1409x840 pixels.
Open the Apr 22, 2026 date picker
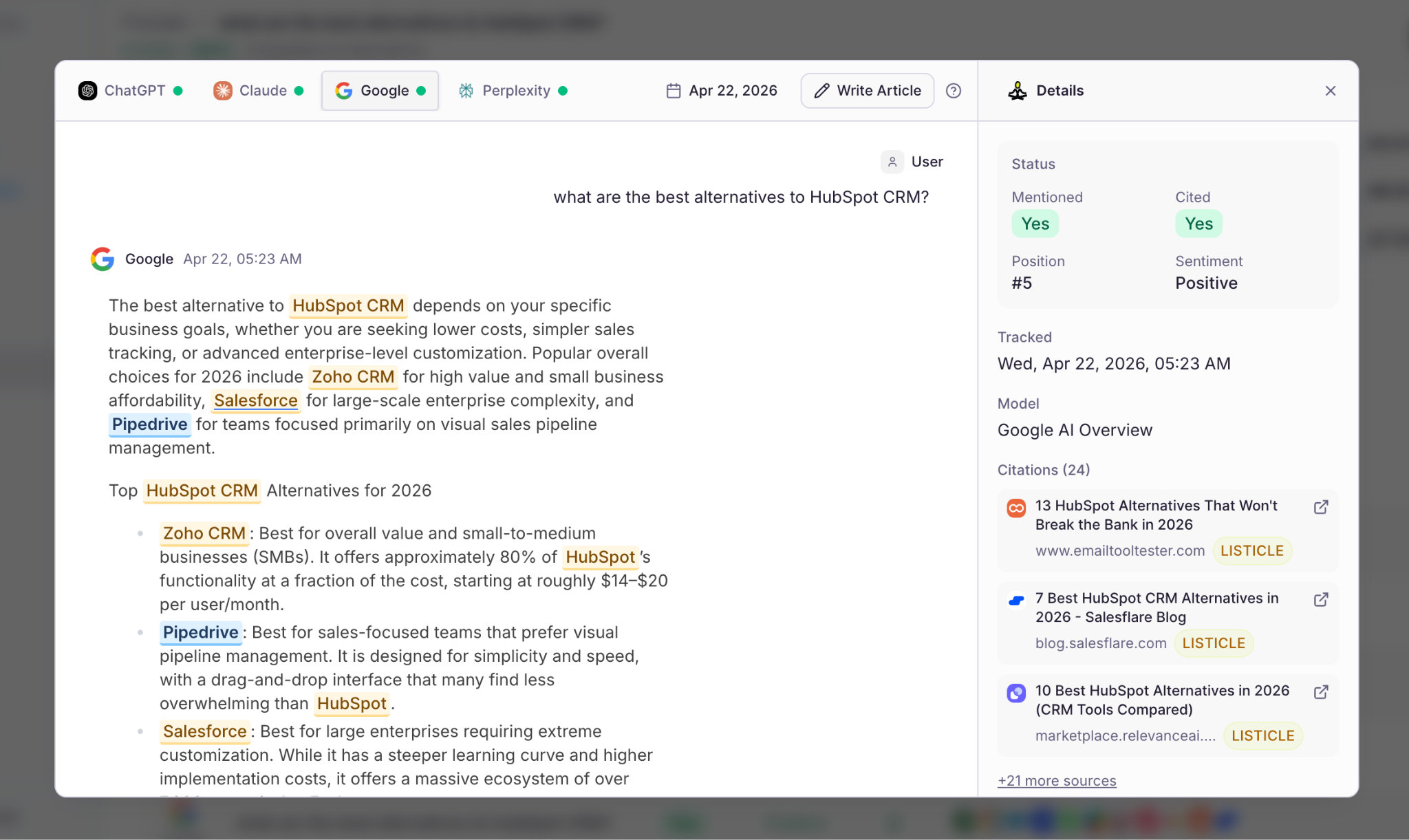pos(722,91)
